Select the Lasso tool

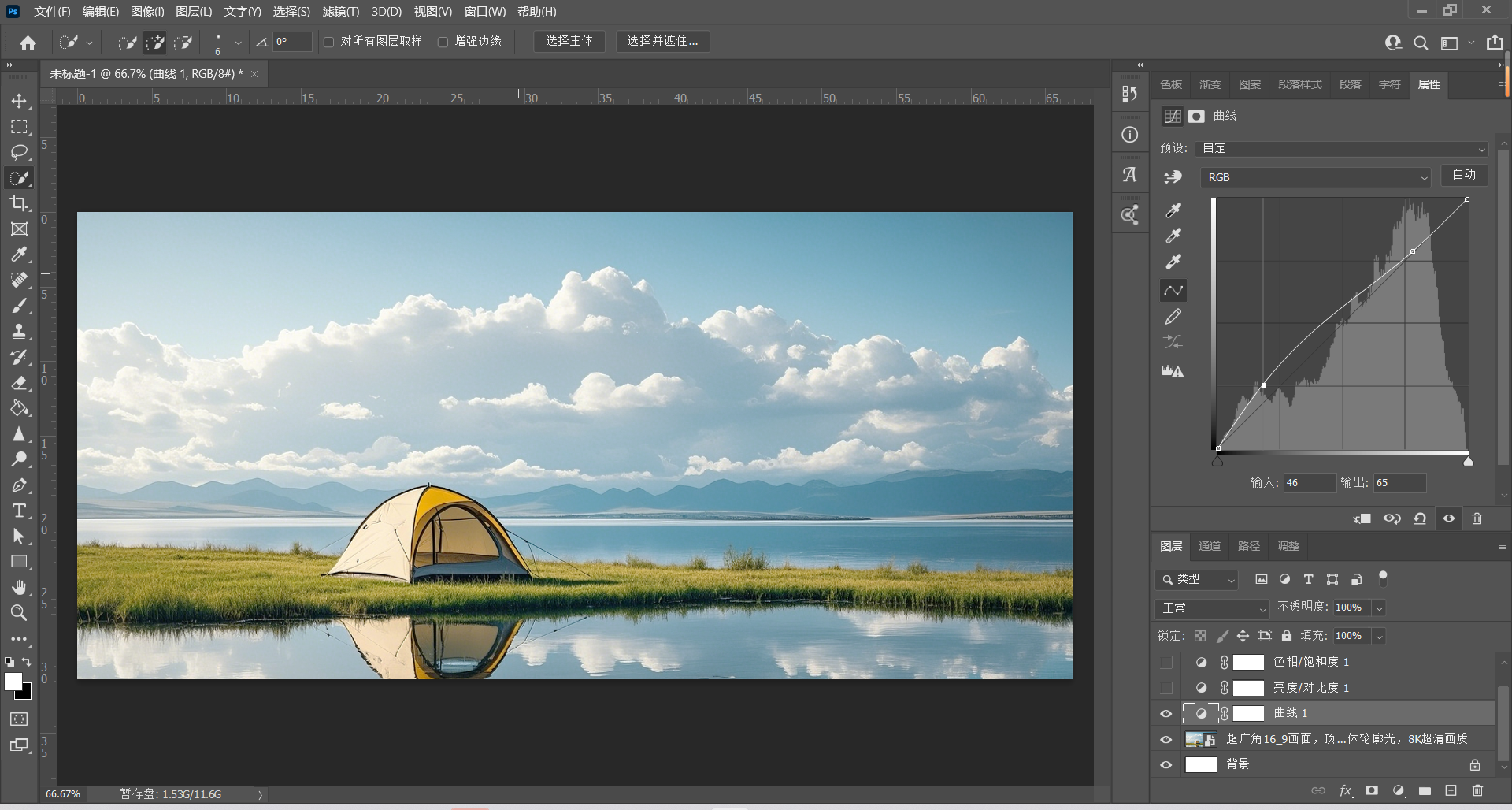pyautogui.click(x=20, y=152)
